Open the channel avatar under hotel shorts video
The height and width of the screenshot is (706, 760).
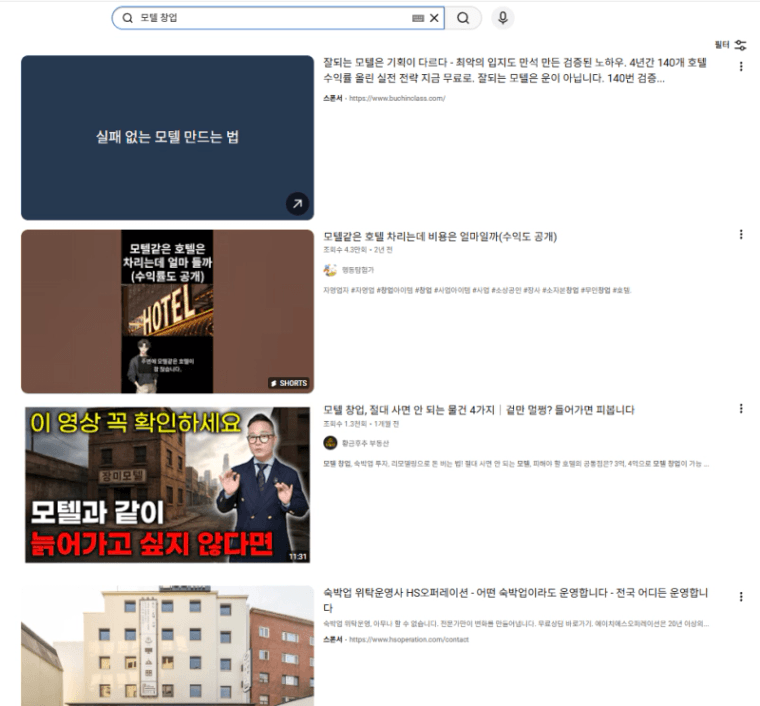pyautogui.click(x=330, y=270)
